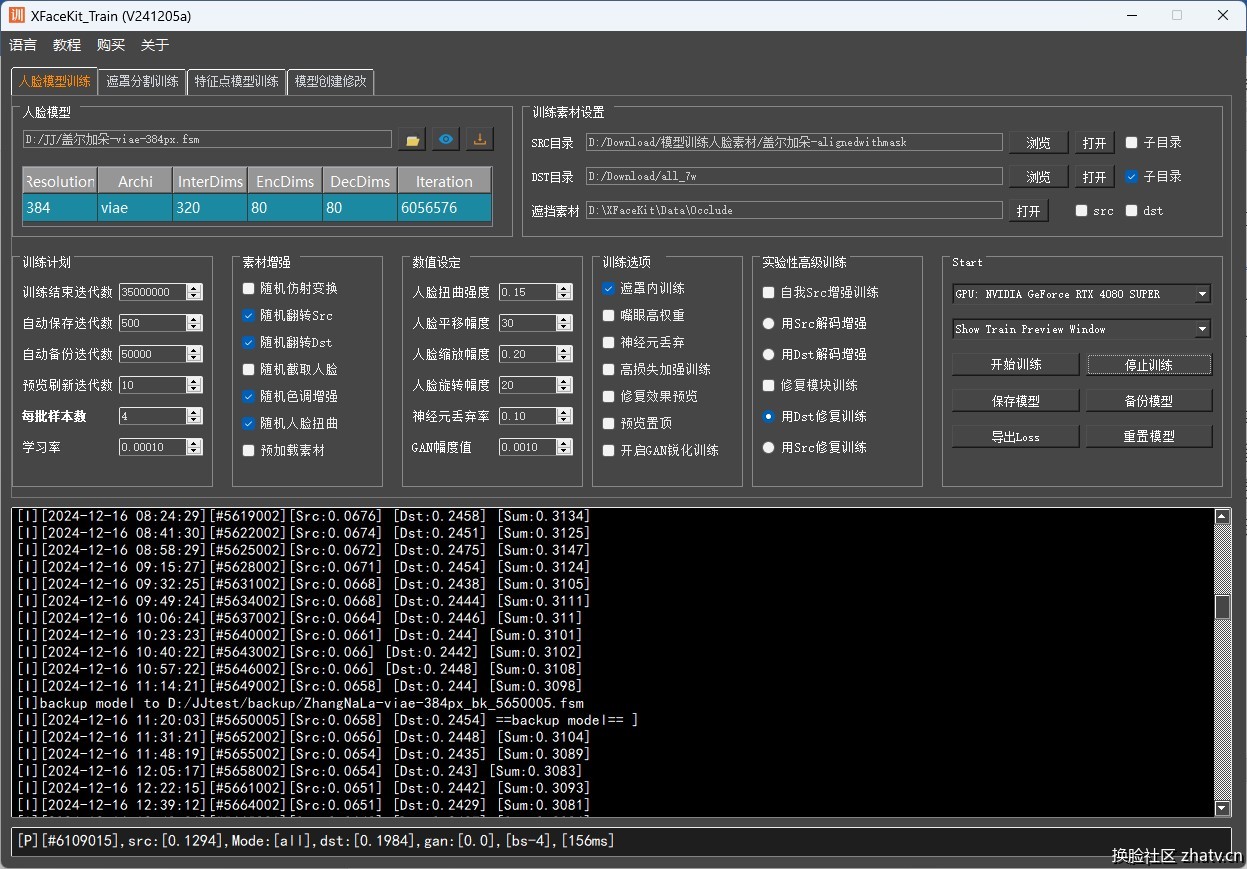Adjust 训练结束迭代数 spinner arrows

194,292
